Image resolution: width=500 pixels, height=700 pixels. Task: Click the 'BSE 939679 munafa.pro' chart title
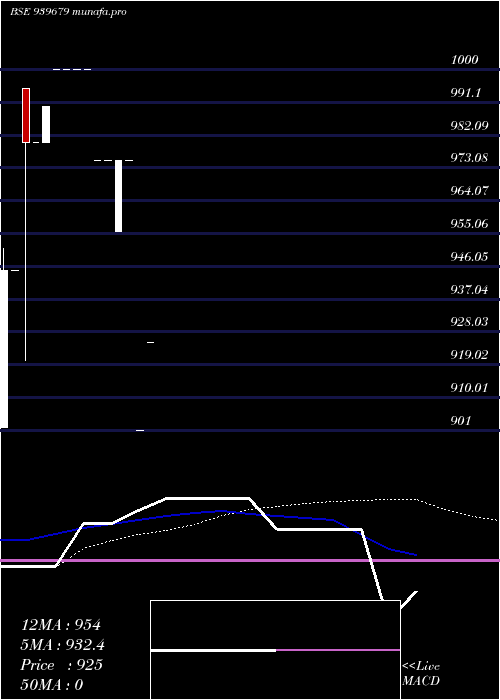click(68, 12)
